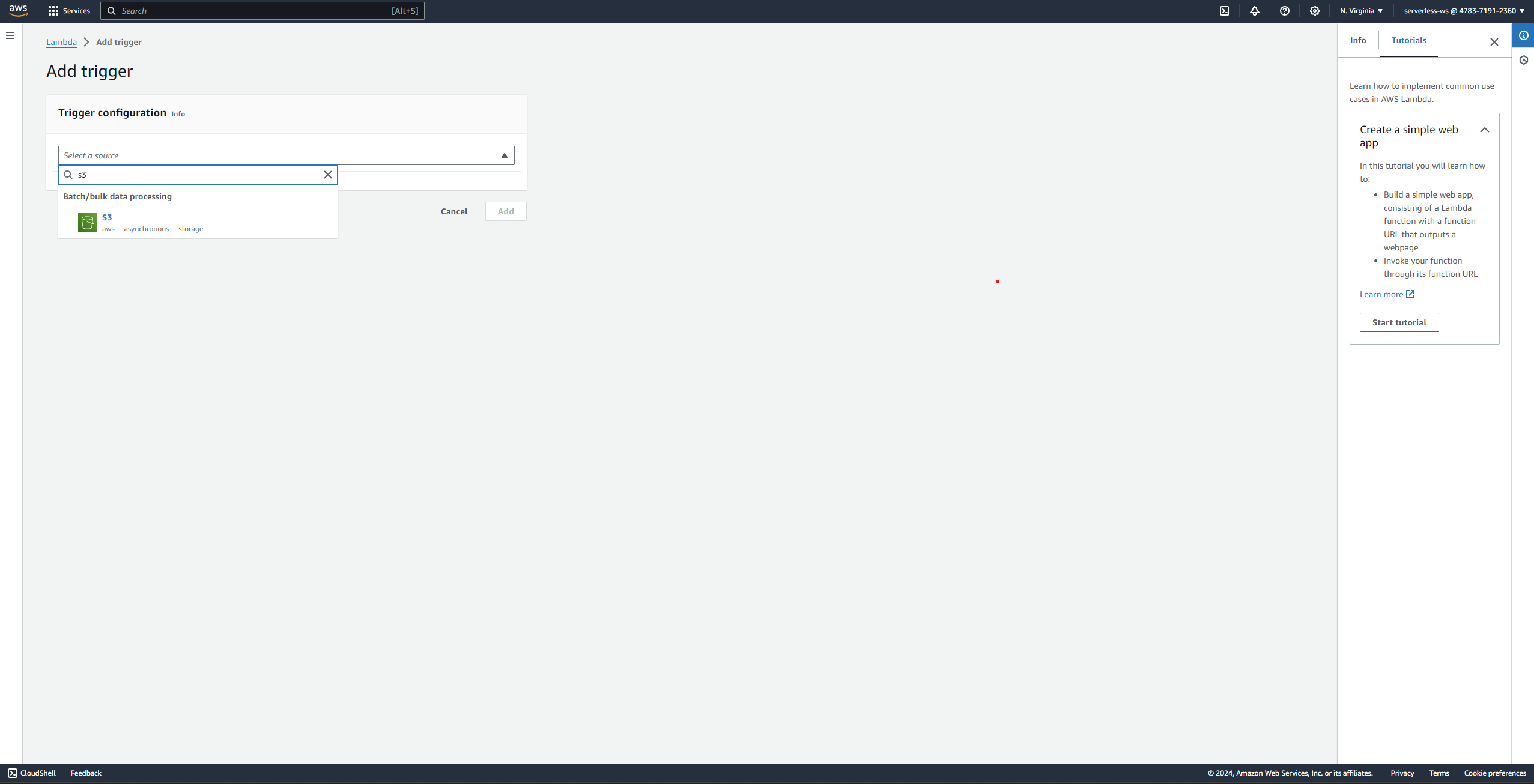Select S3 from dropdown results

click(x=197, y=222)
